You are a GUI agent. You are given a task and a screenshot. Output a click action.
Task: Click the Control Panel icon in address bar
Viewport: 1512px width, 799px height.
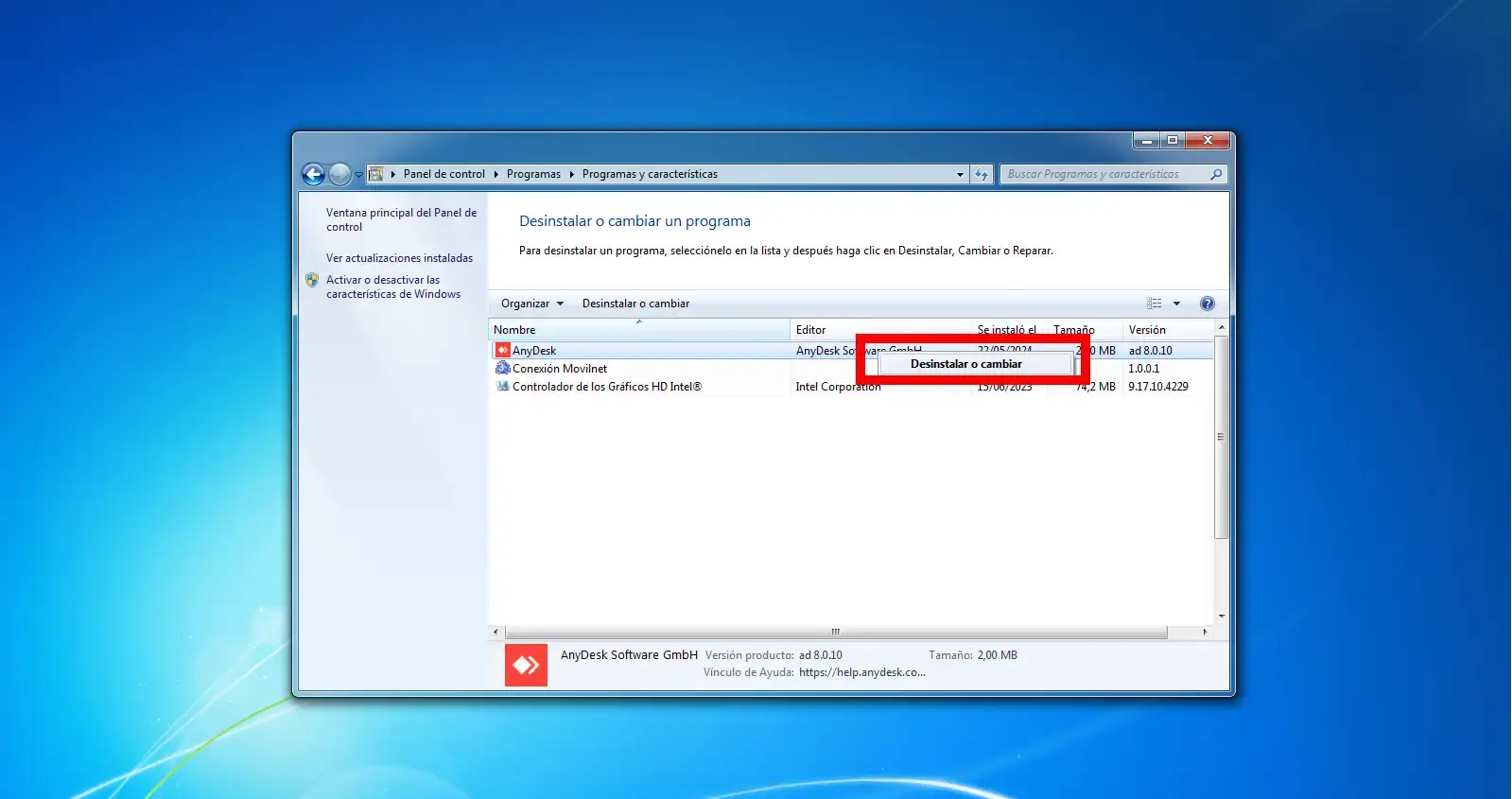tap(376, 174)
